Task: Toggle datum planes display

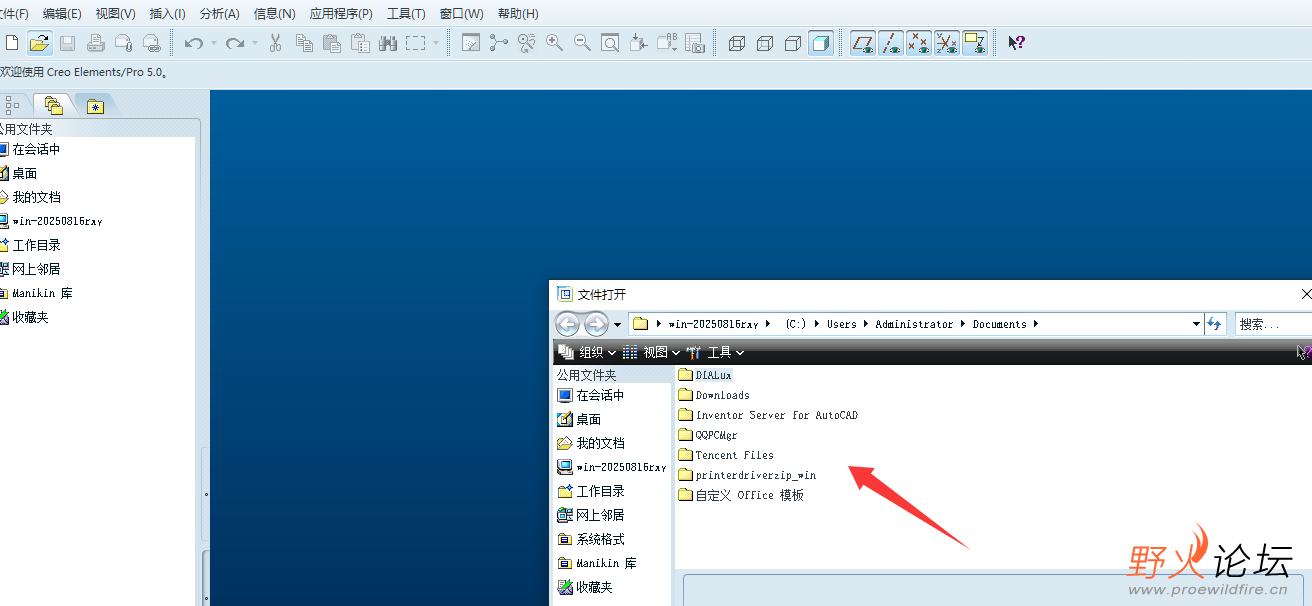Action: point(863,43)
